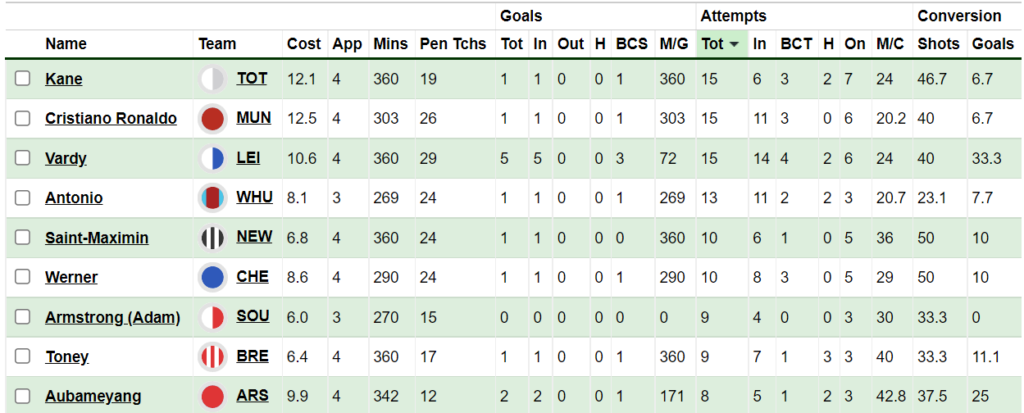Open the WHU team link
The height and width of the screenshot is (413, 1024).
click(255, 197)
